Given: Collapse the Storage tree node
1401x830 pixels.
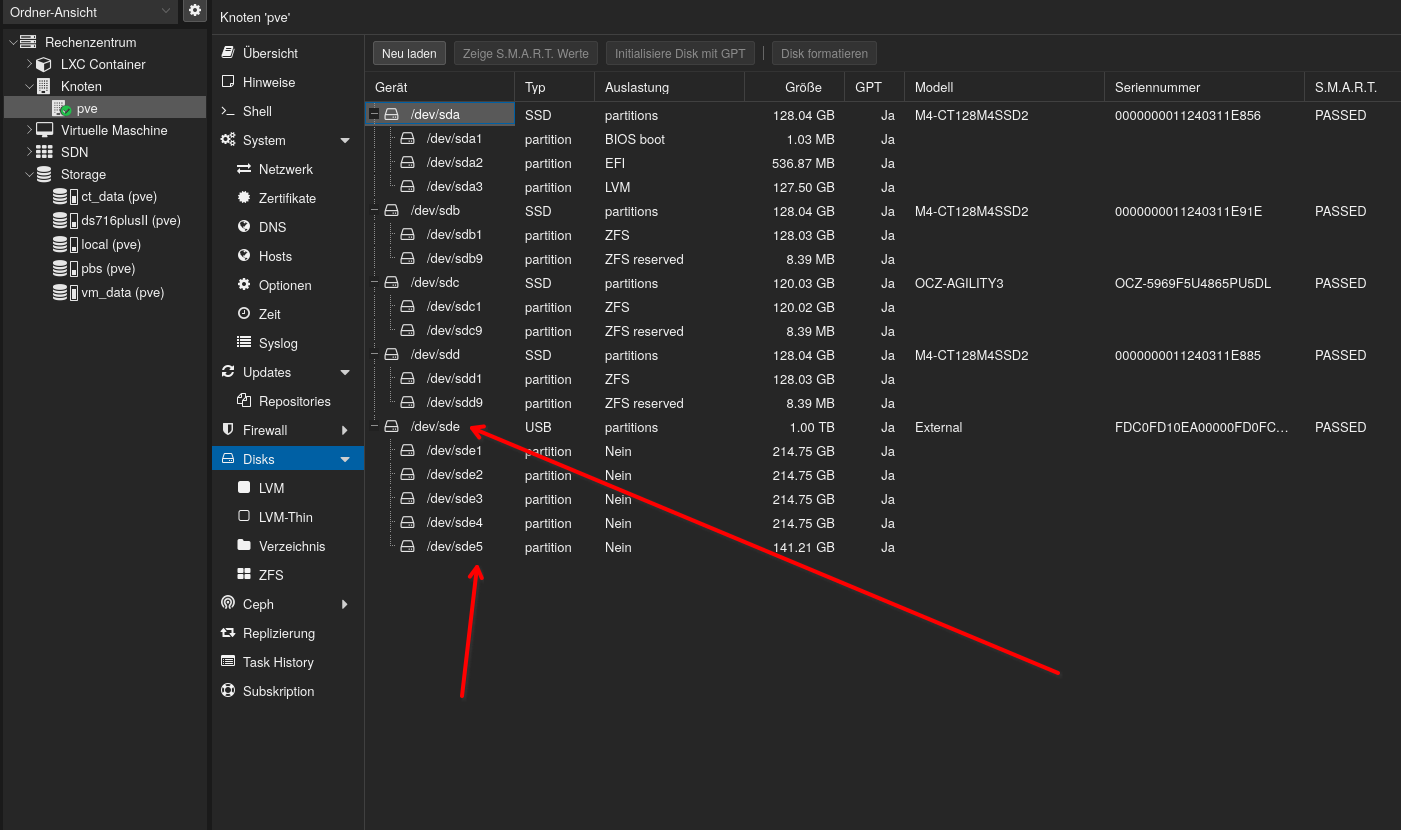Looking at the screenshot, I should point(29,174).
